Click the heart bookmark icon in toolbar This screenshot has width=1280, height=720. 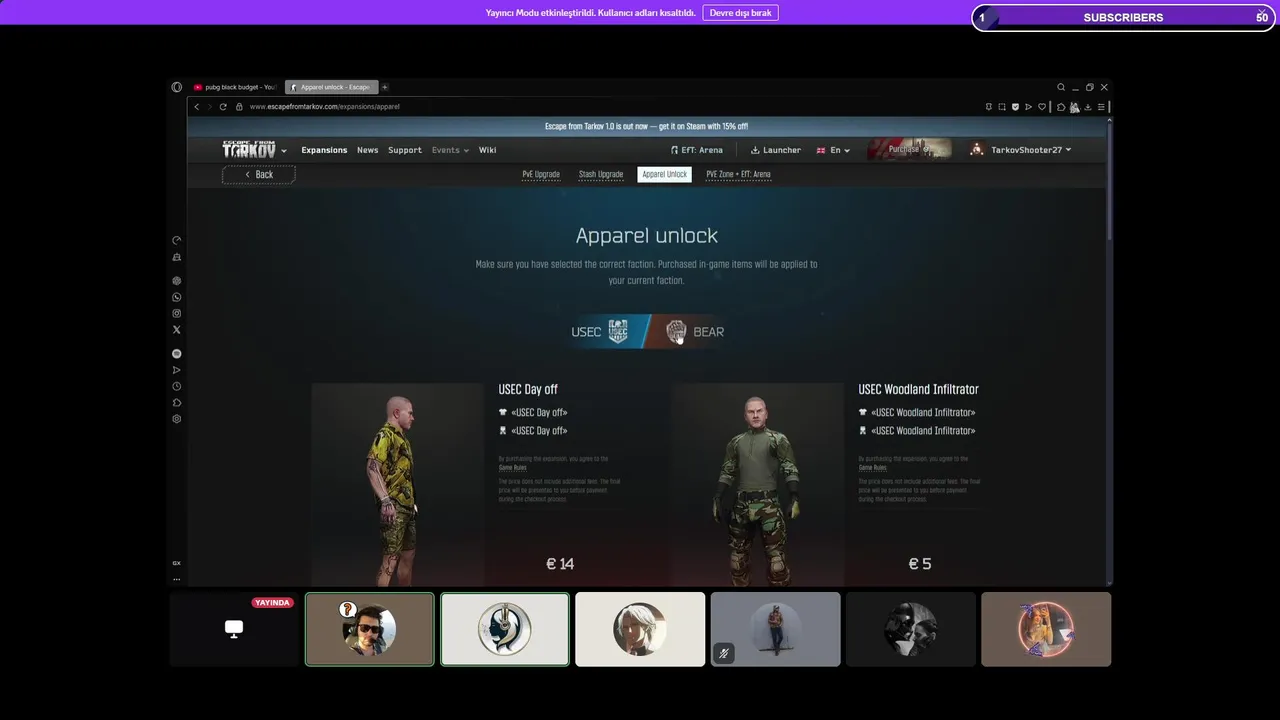tap(1042, 107)
